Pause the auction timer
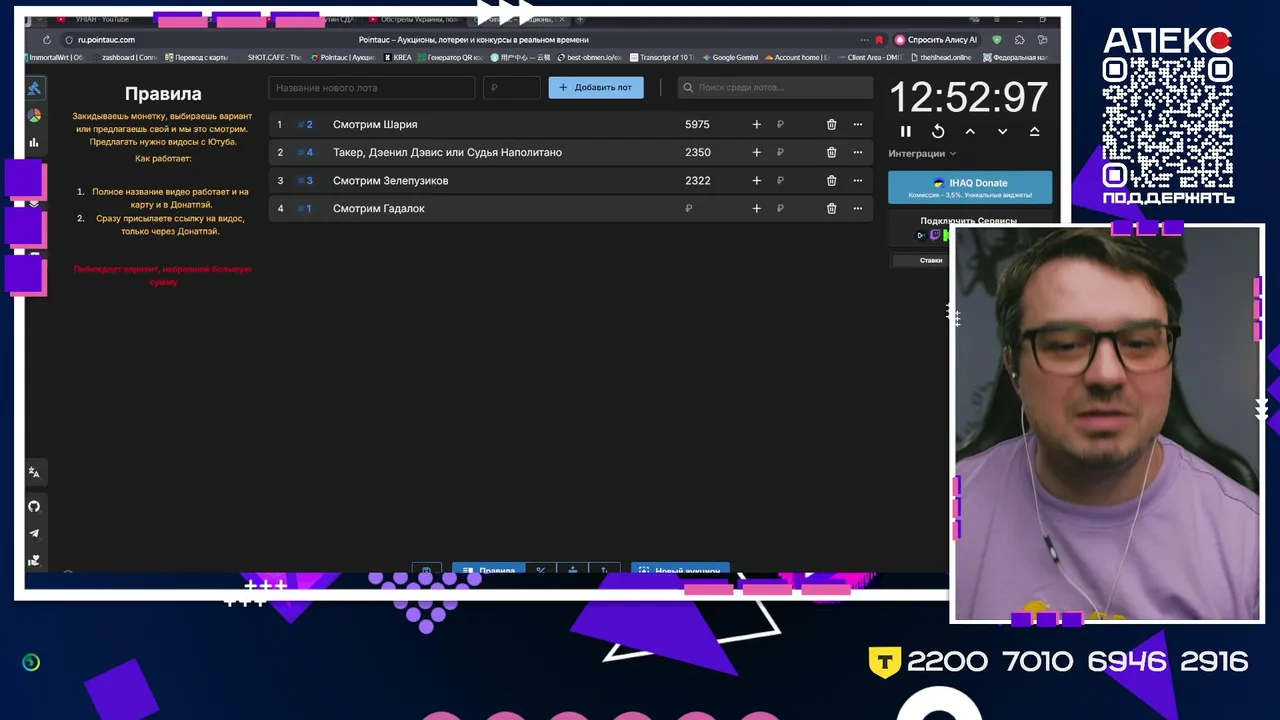 [906, 131]
